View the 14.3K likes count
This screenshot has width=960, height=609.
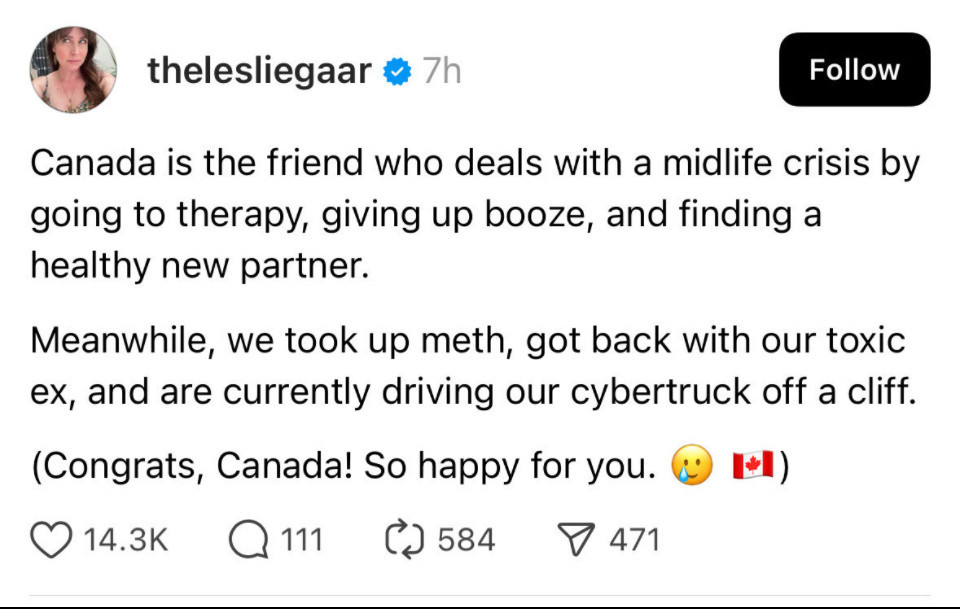click(x=126, y=540)
